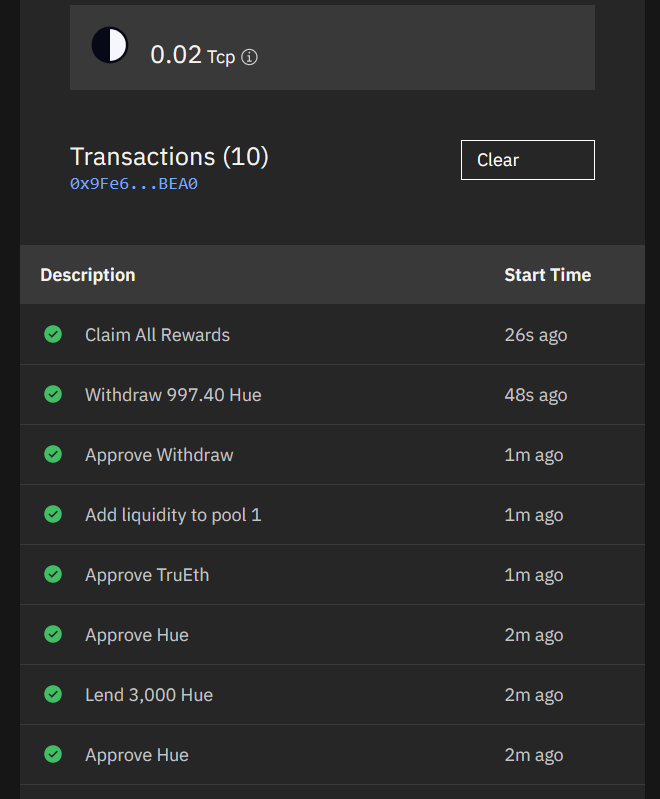The height and width of the screenshot is (799, 660).
Task: Click green check icon for Claim All Rewards
Action: click(x=53, y=334)
